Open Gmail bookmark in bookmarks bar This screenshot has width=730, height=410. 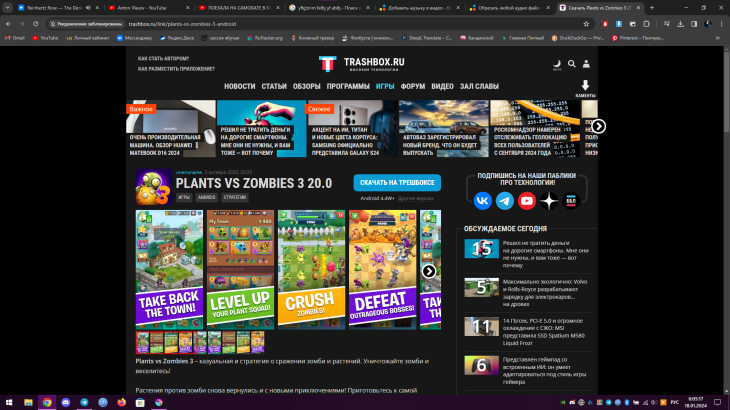14,38
